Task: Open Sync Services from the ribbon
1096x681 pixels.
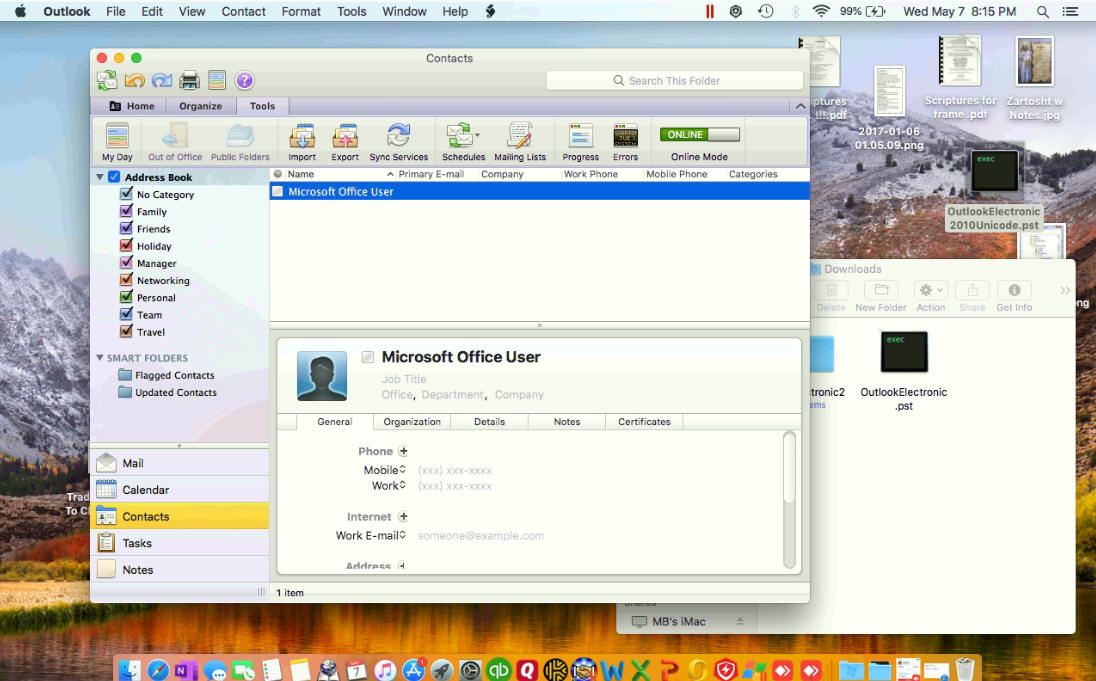Action: click(x=398, y=142)
